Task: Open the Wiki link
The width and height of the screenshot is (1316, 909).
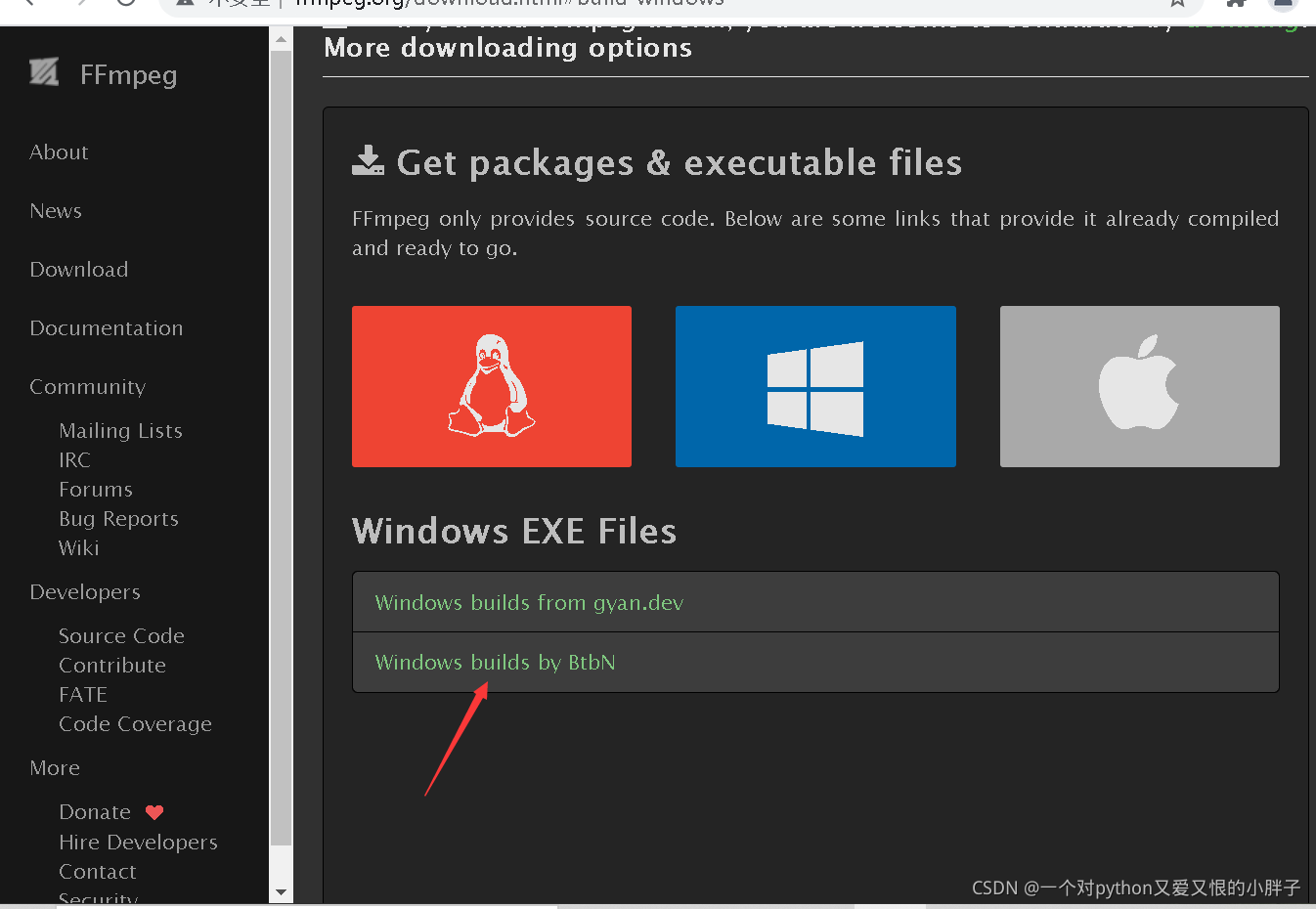Action: [x=79, y=548]
